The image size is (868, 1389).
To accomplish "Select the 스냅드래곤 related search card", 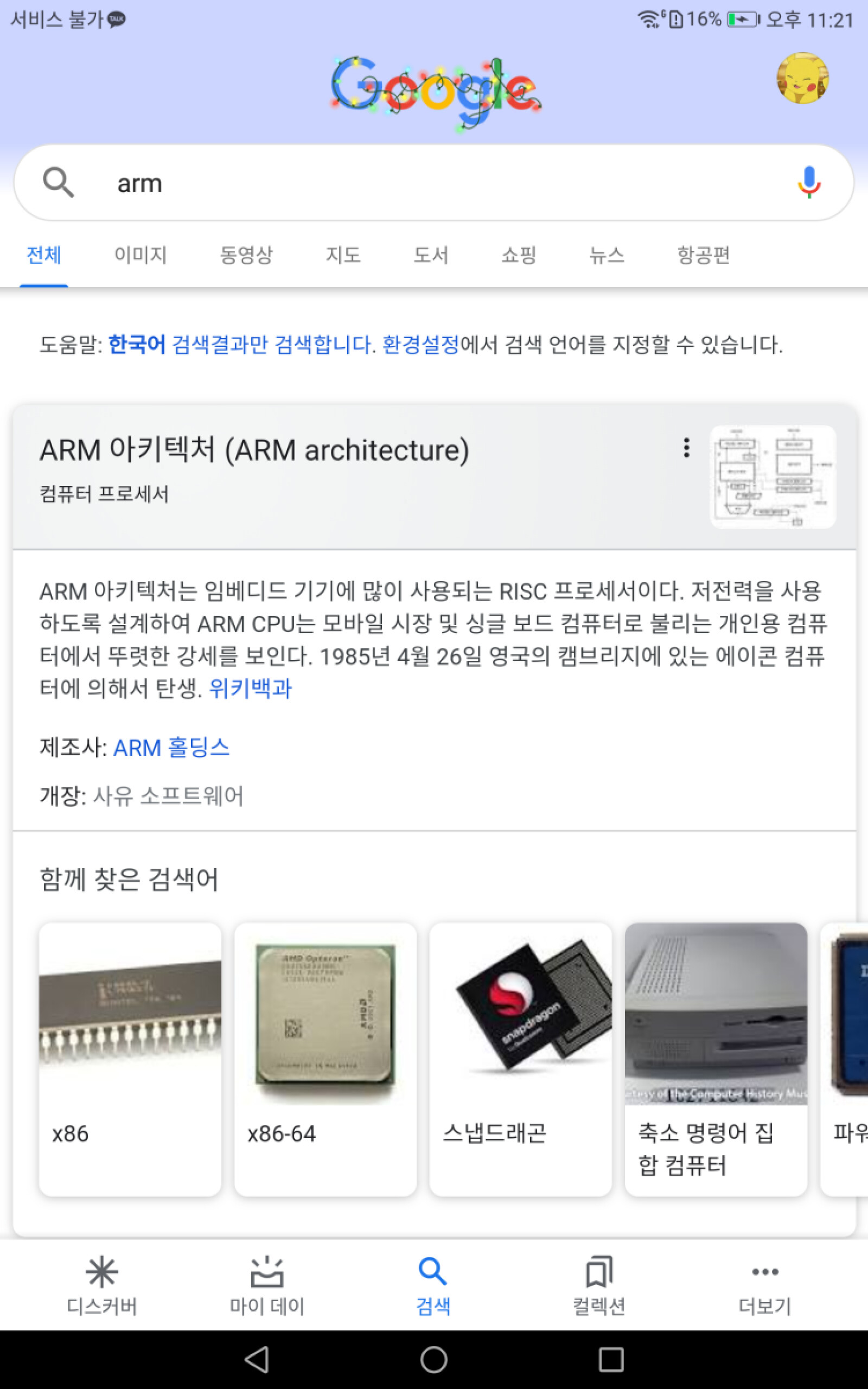I will click(520, 1059).
